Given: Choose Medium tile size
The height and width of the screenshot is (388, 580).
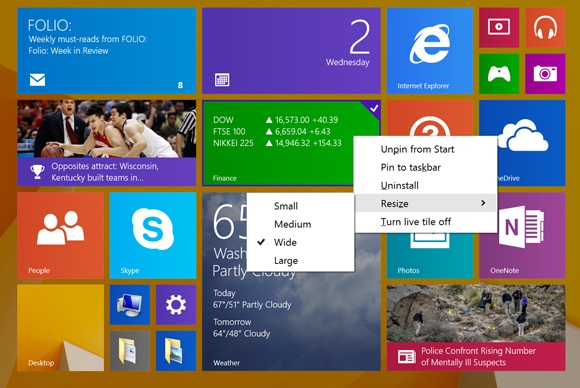Looking at the screenshot, I should 300,224.
